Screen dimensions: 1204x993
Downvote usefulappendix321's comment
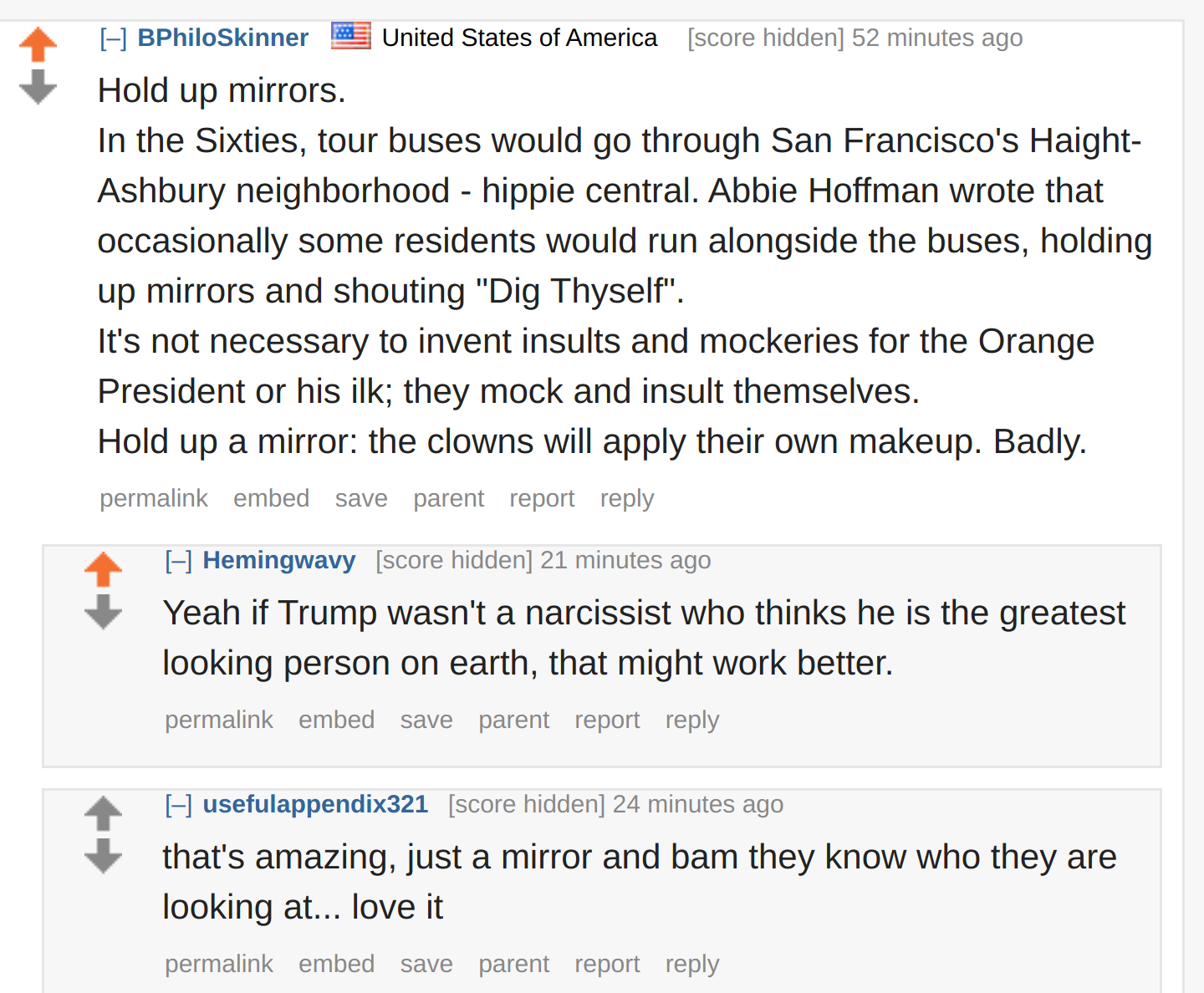(103, 856)
